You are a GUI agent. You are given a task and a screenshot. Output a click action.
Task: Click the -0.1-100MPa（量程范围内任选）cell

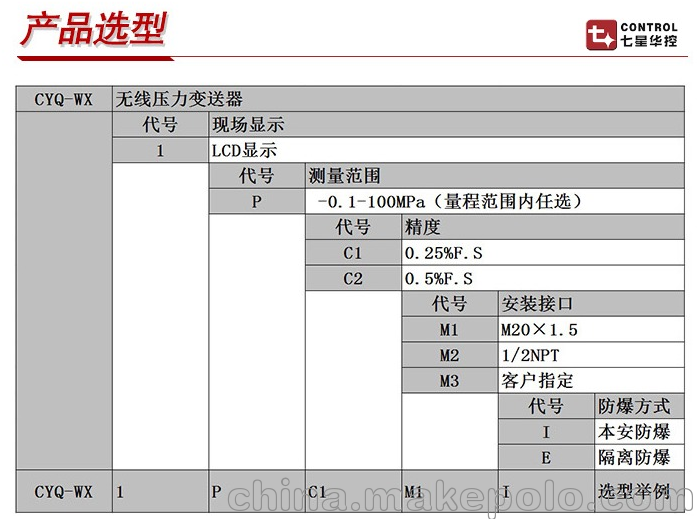(x=495, y=202)
